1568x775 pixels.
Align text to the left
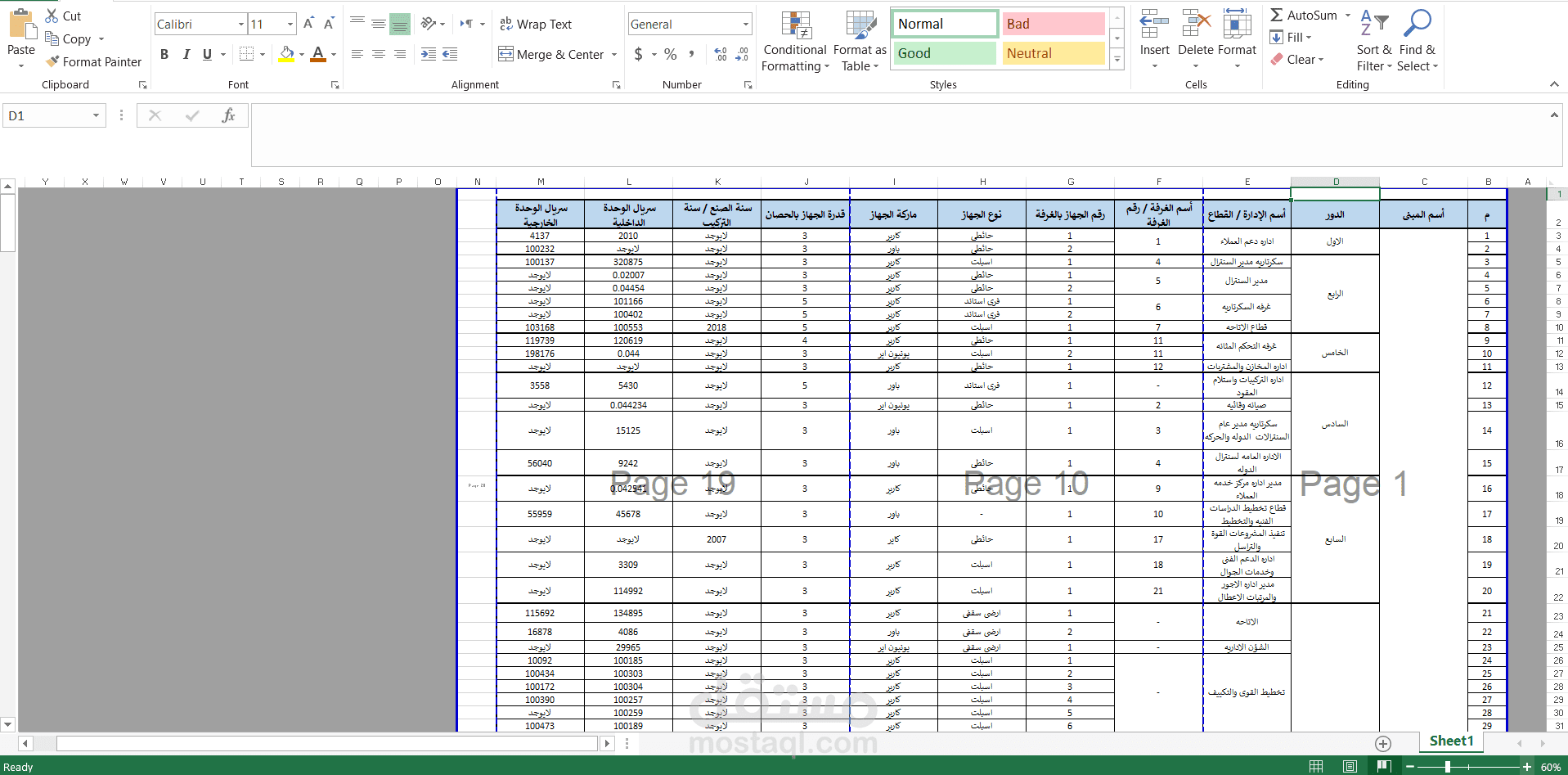click(x=357, y=54)
